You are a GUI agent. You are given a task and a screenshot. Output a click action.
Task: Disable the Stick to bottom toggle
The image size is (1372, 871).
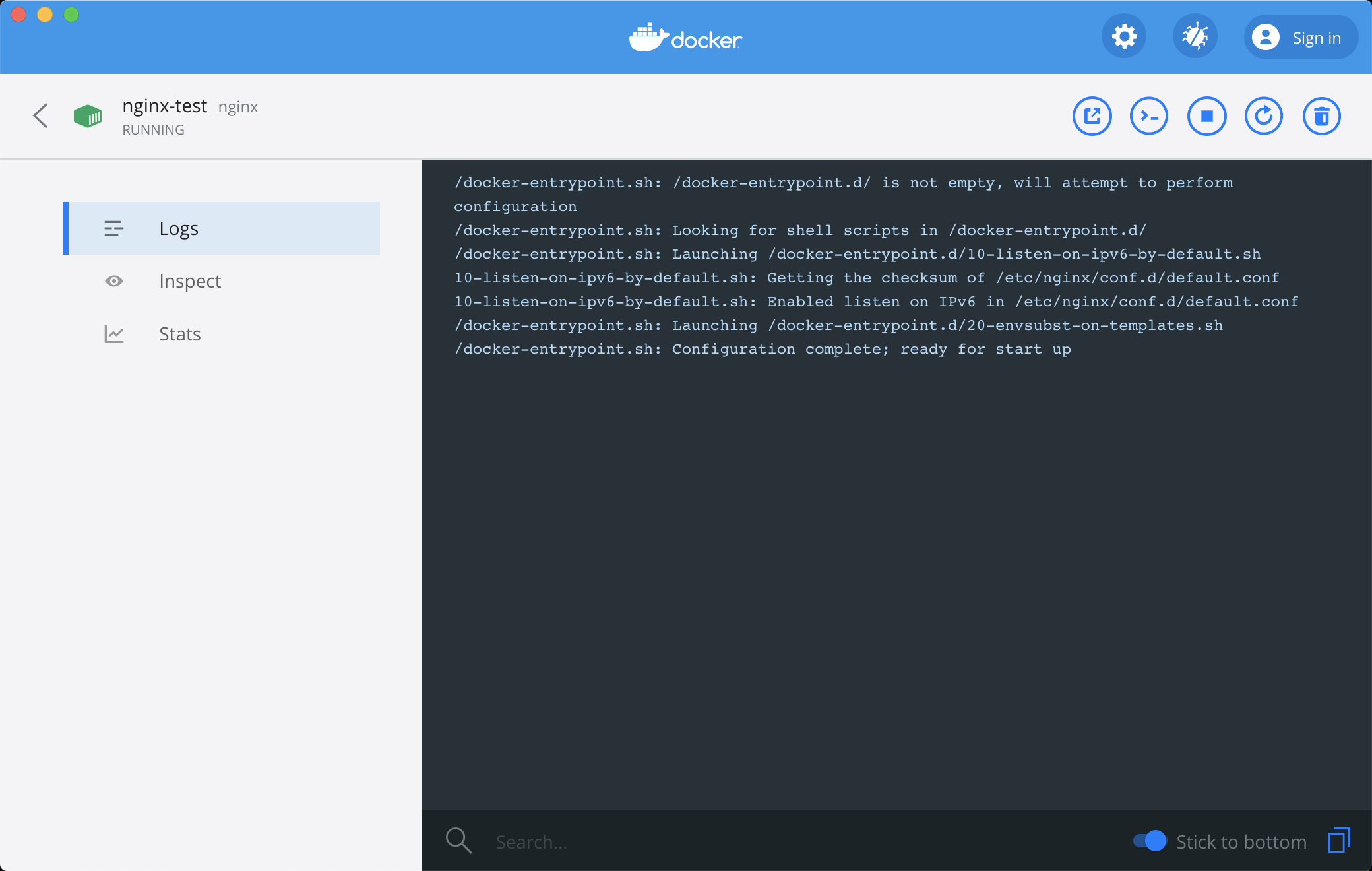[x=1149, y=841]
